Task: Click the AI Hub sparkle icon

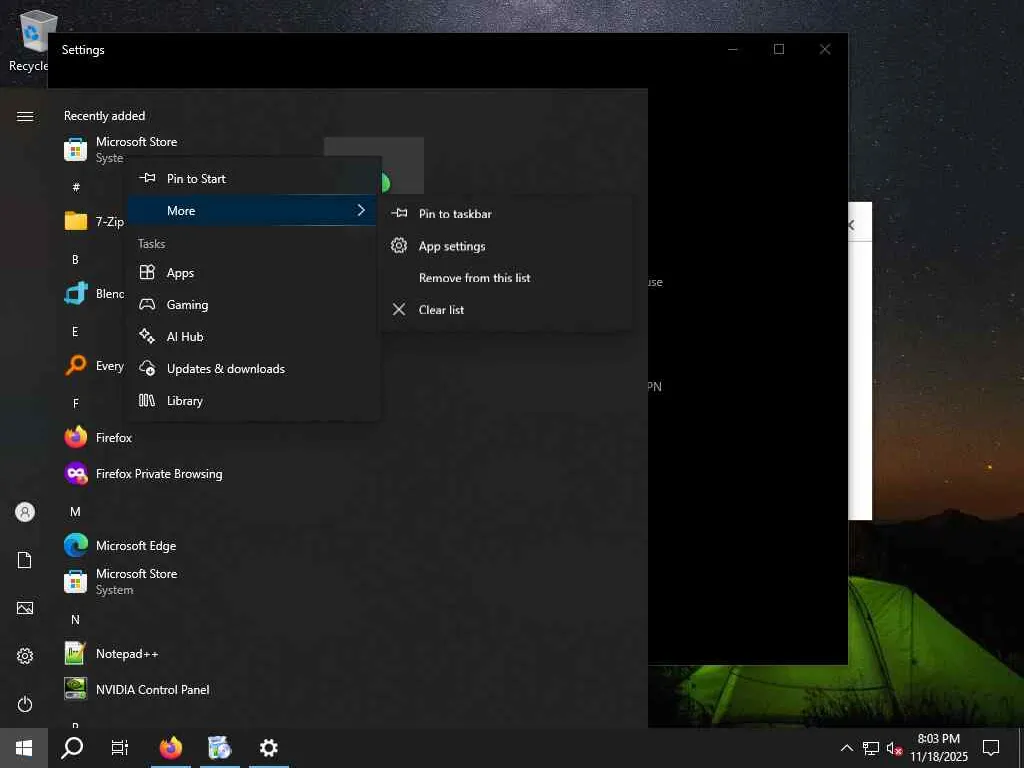Action: point(147,336)
